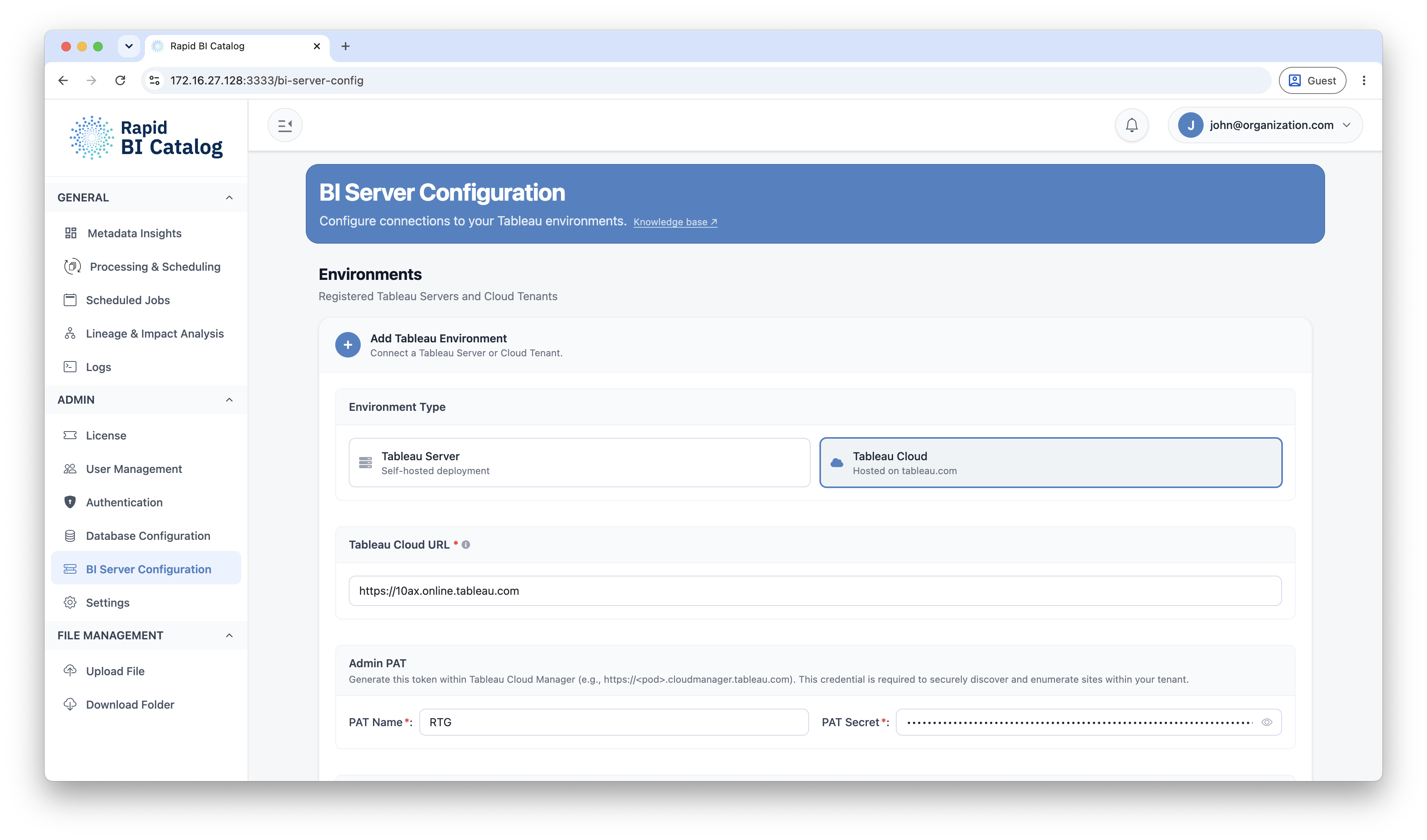Click the Metadata Insights dashboard icon

coord(71,233)
